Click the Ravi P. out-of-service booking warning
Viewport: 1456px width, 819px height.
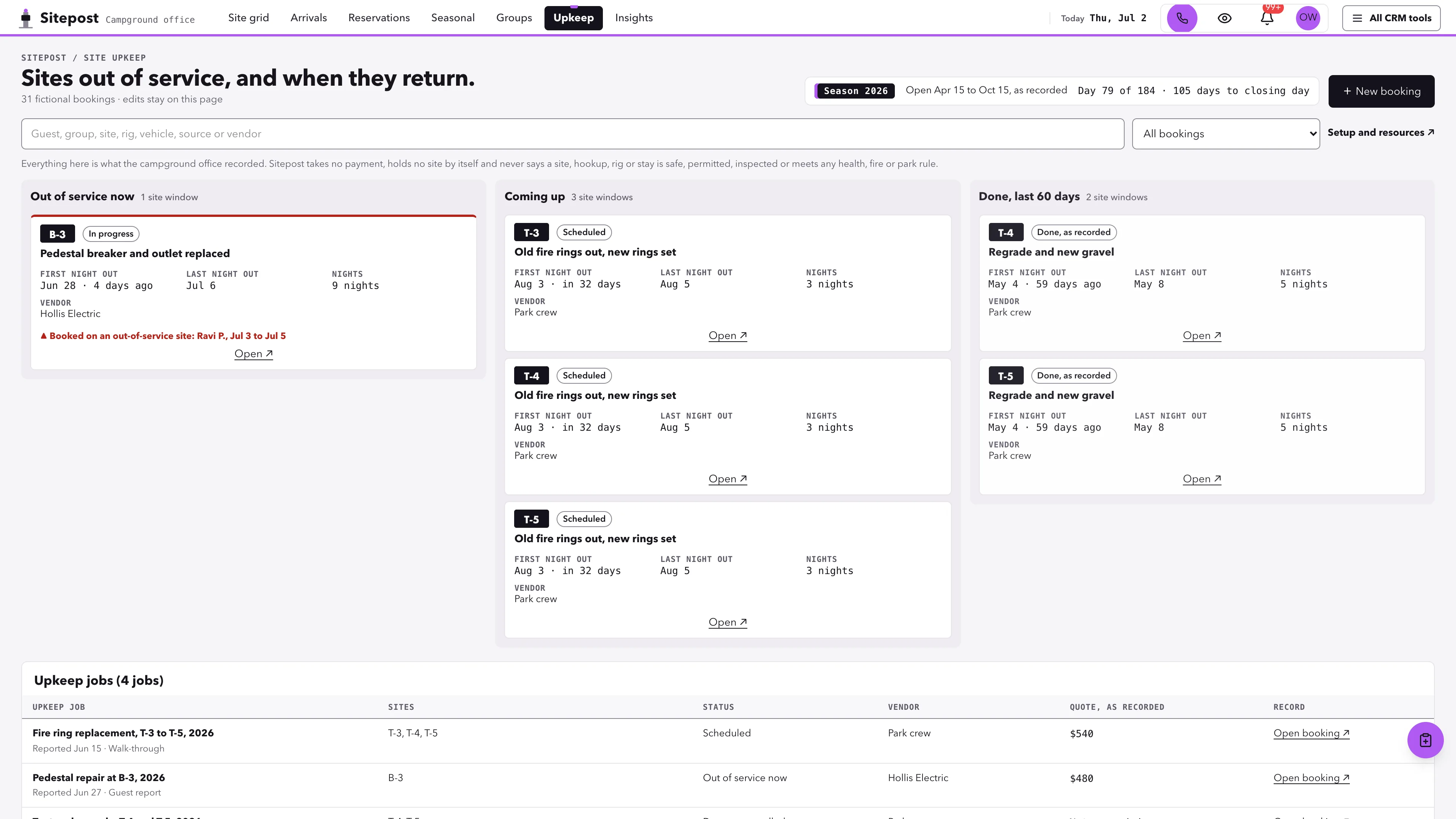click(163, 336)
